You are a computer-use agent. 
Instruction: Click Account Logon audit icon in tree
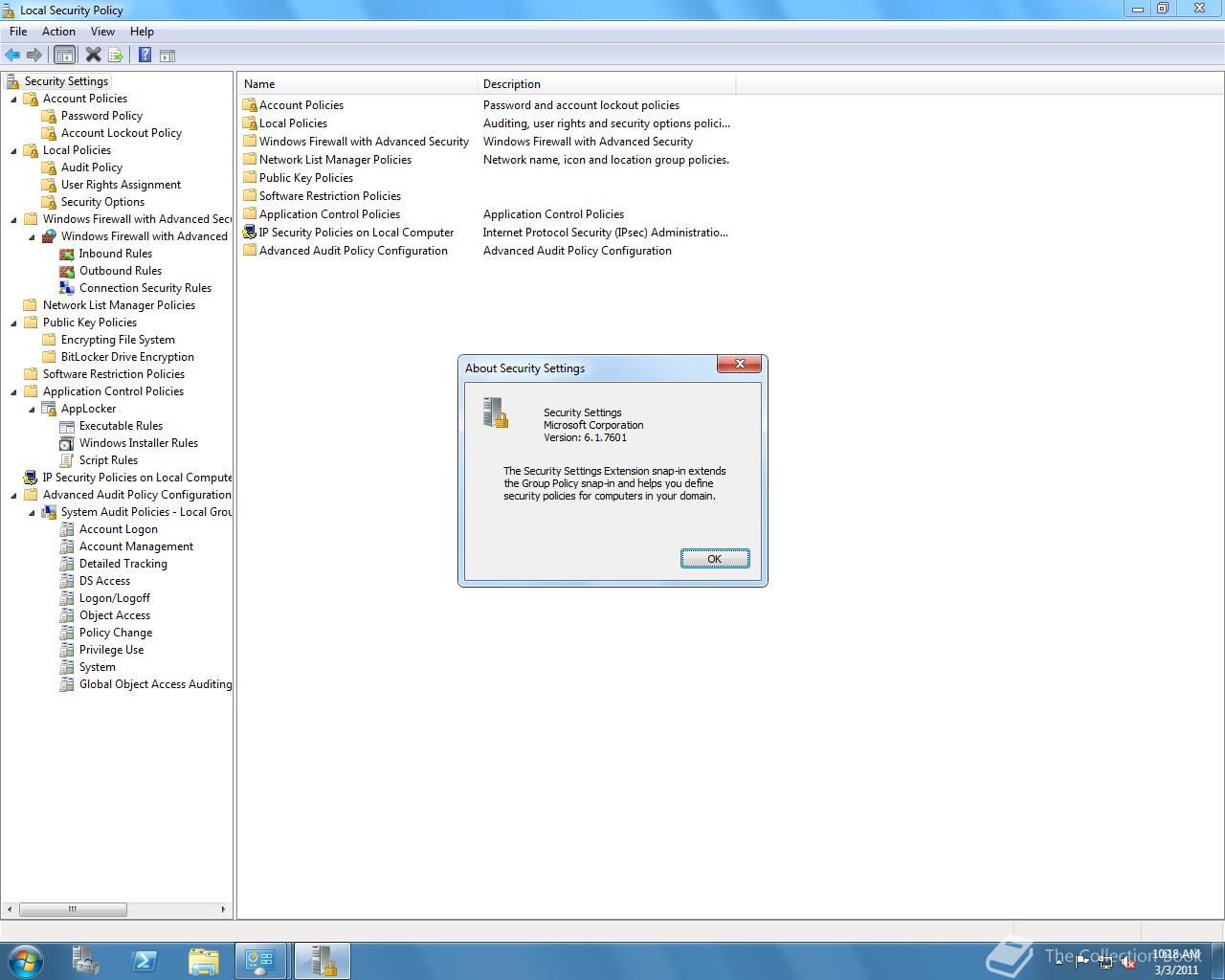pos(67,529)
